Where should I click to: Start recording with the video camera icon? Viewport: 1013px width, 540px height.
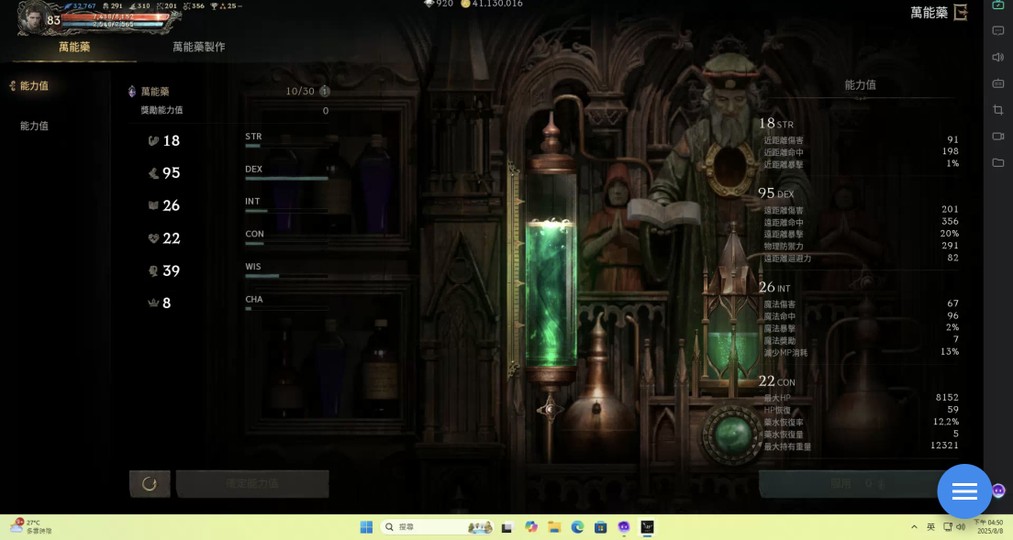pyautogui.click(x=998, y=136)
